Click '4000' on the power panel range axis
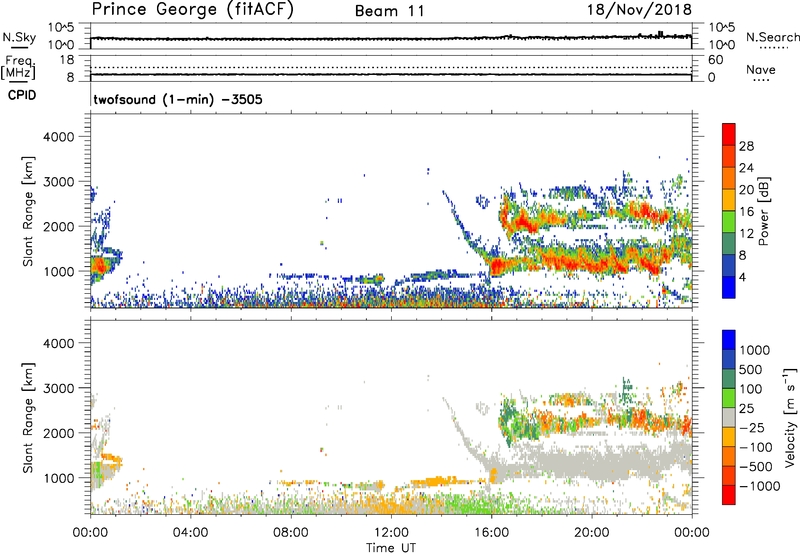The image size is (800, 554). pos(58,137)
